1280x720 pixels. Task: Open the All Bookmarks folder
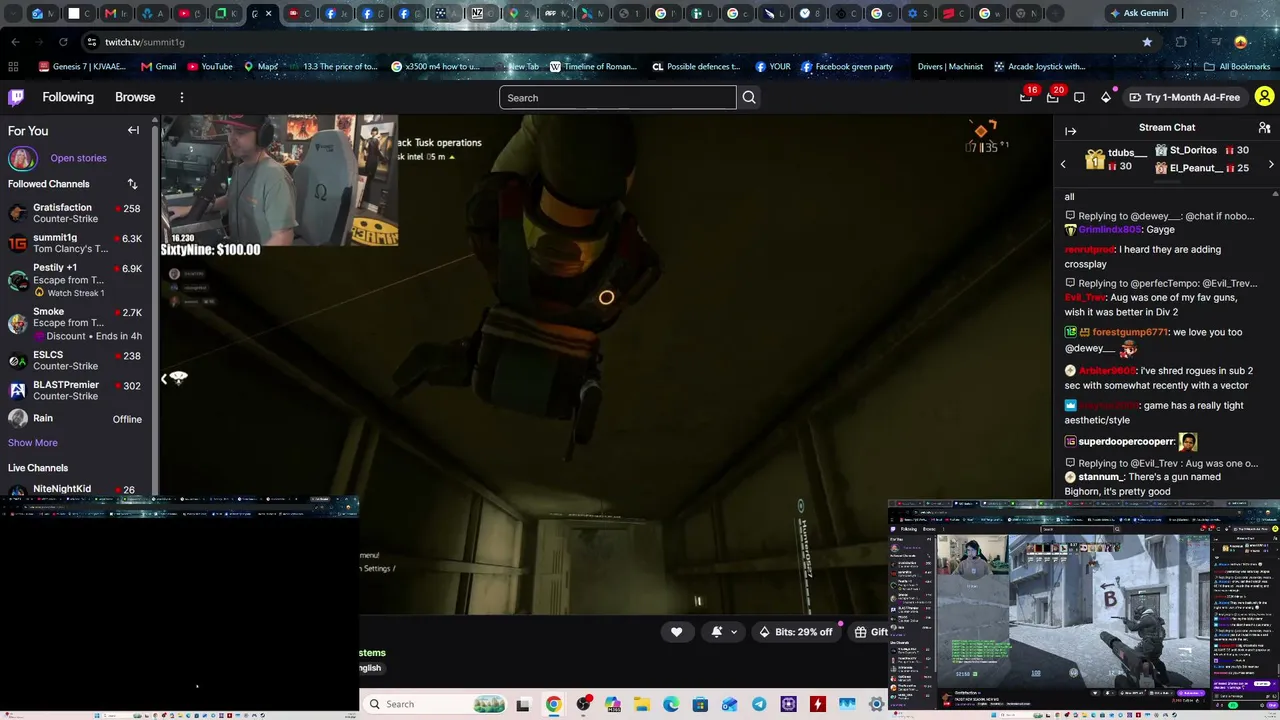point(1237,67)
